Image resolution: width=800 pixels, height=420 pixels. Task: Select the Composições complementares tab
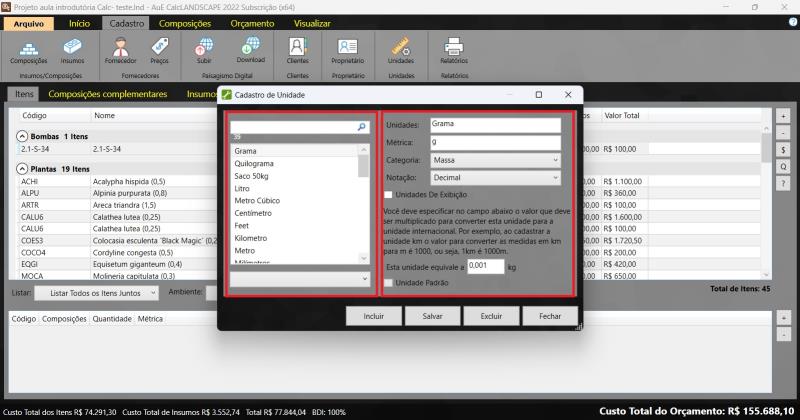108,94
